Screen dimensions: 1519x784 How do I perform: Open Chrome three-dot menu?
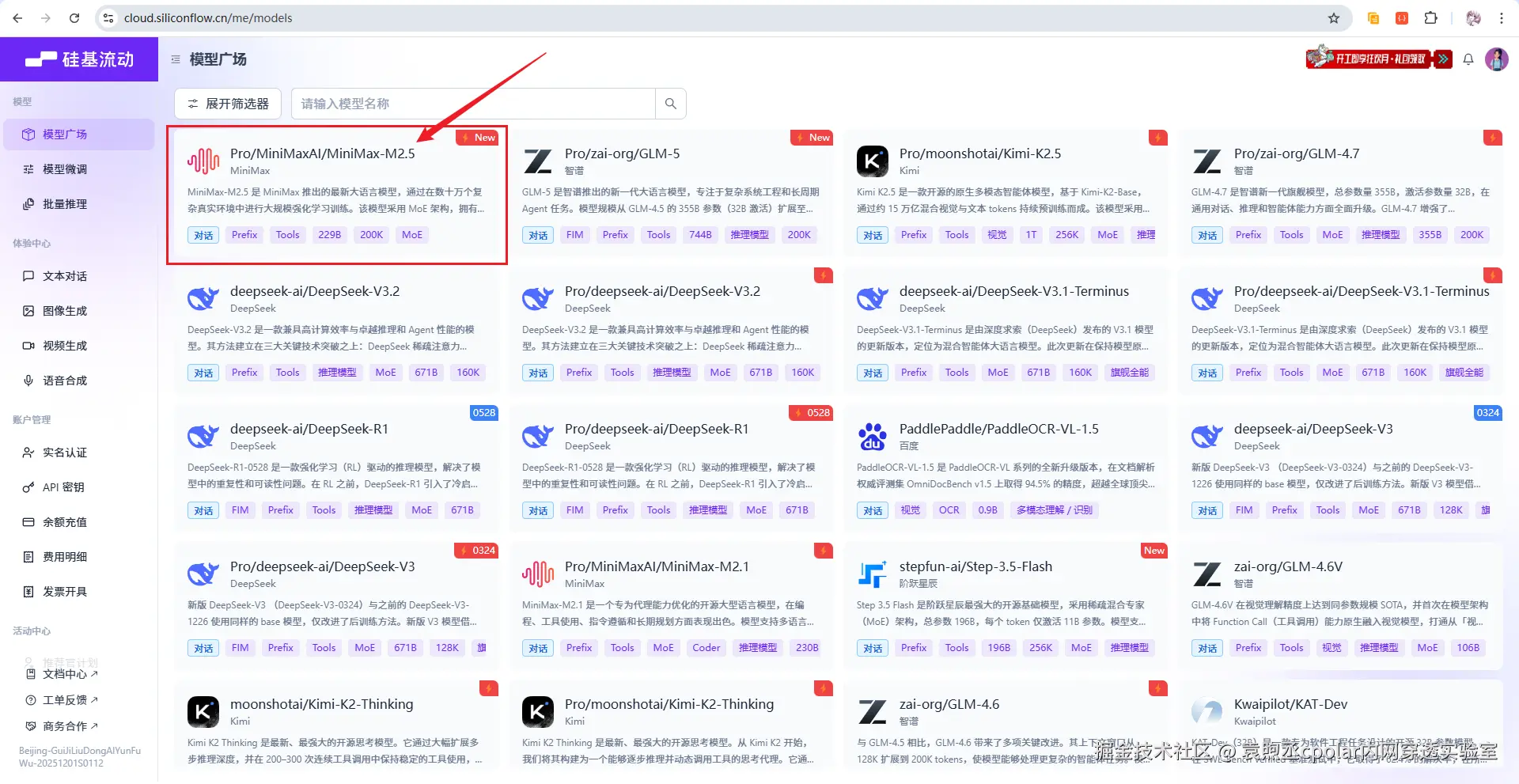[1502, 17]
